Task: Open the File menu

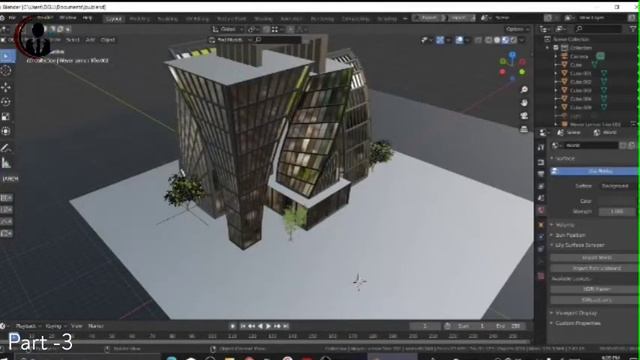Action: pos(12,18)
